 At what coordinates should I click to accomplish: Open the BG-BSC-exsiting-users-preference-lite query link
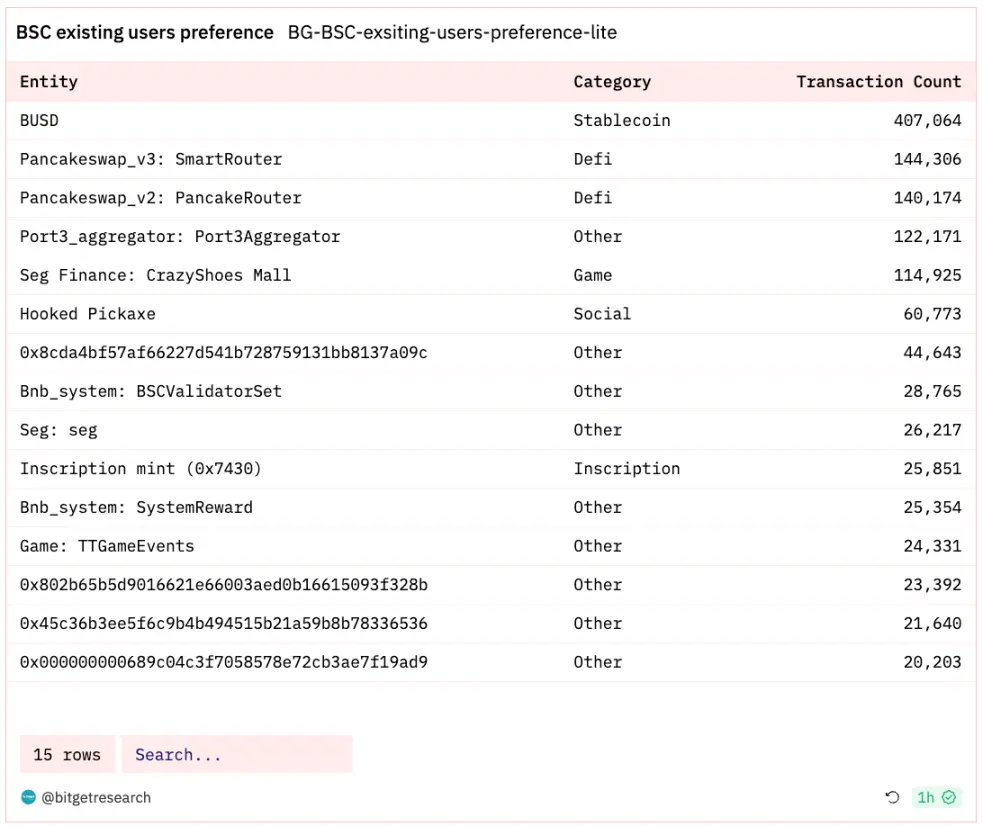click(452, 33)
